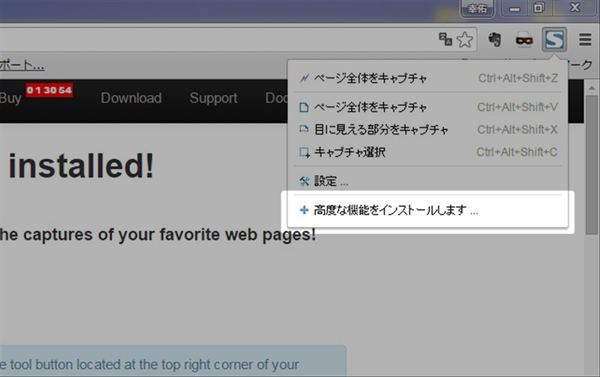Click the red 01 30 54 countdown badge
The height and width of the screenshot is (377, 600).
[x=49, y=90]
